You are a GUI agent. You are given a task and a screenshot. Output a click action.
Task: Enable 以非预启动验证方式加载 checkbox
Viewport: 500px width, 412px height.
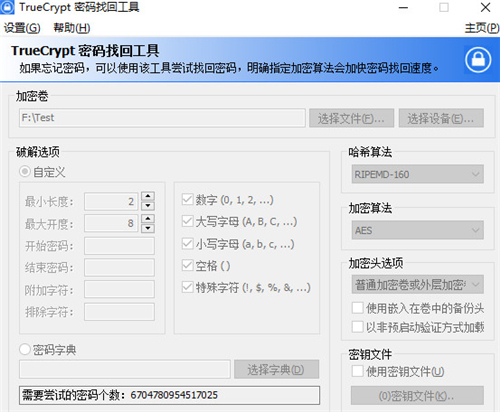point(357,327)
